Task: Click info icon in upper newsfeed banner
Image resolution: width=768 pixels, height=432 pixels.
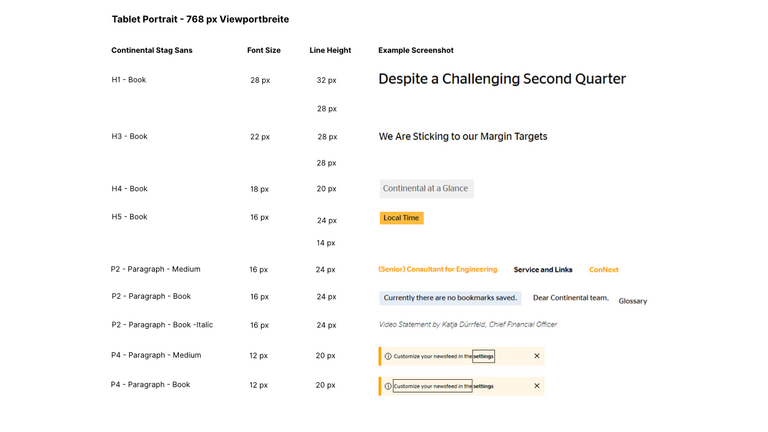Action: click(388, 356)
